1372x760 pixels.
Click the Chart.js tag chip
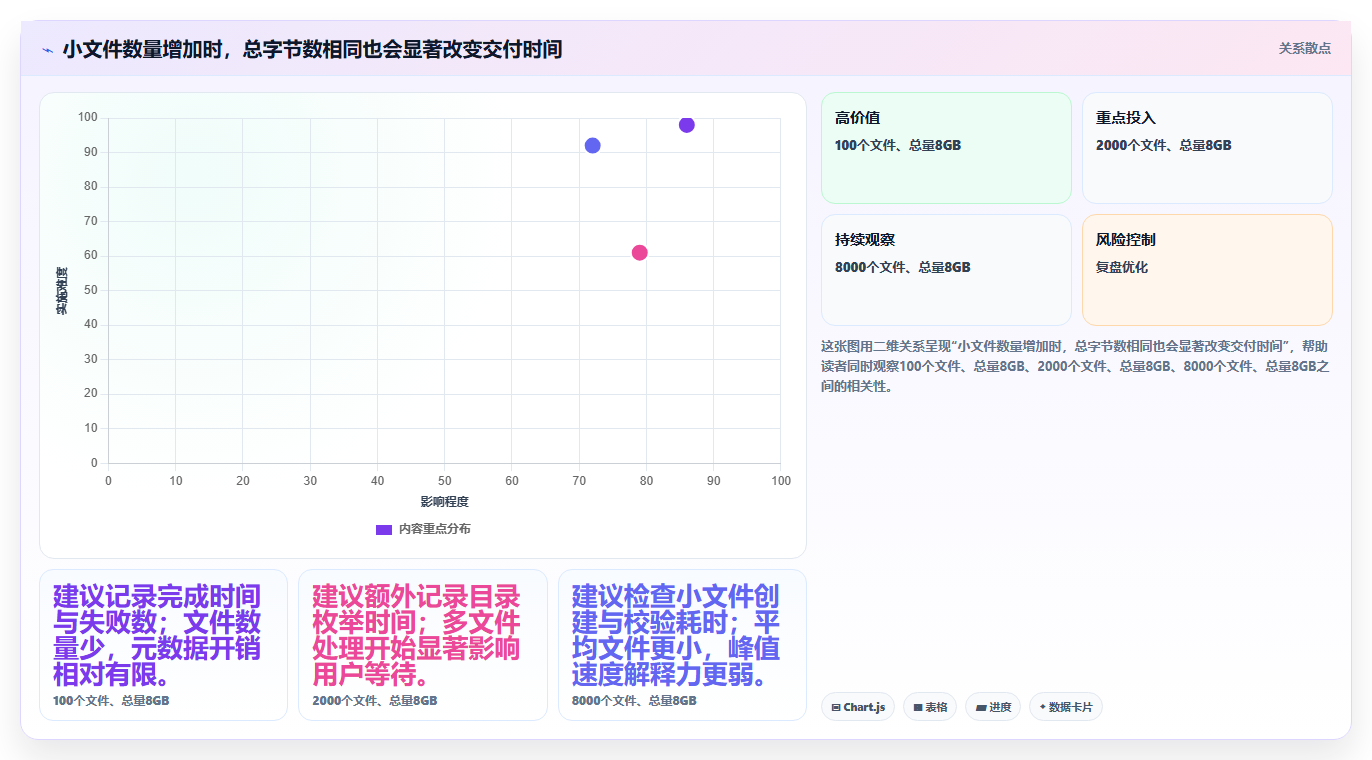(858, 707)
